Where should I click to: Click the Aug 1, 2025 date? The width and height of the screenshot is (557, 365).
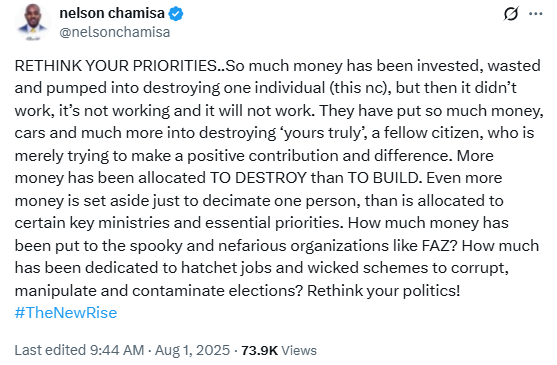click(x=193, y=350)
